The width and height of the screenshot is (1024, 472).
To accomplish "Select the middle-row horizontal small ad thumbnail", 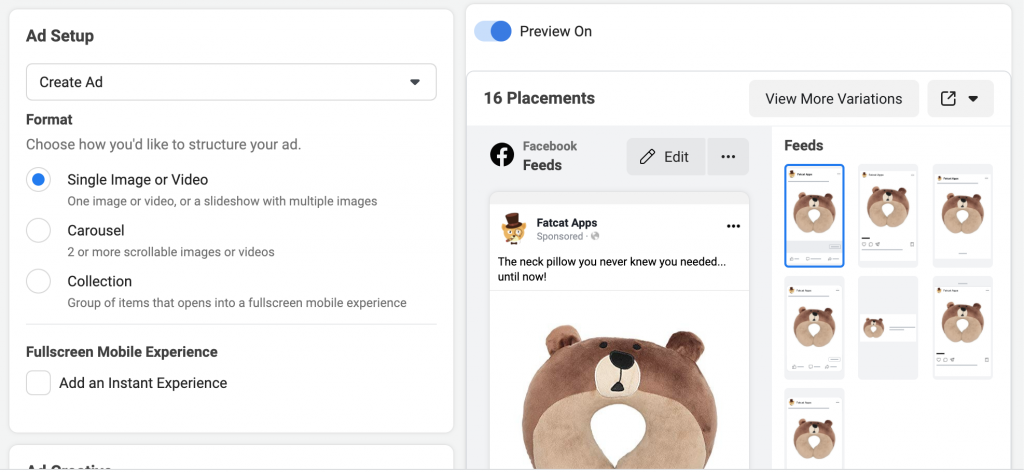I will click(x=888, y=328).
